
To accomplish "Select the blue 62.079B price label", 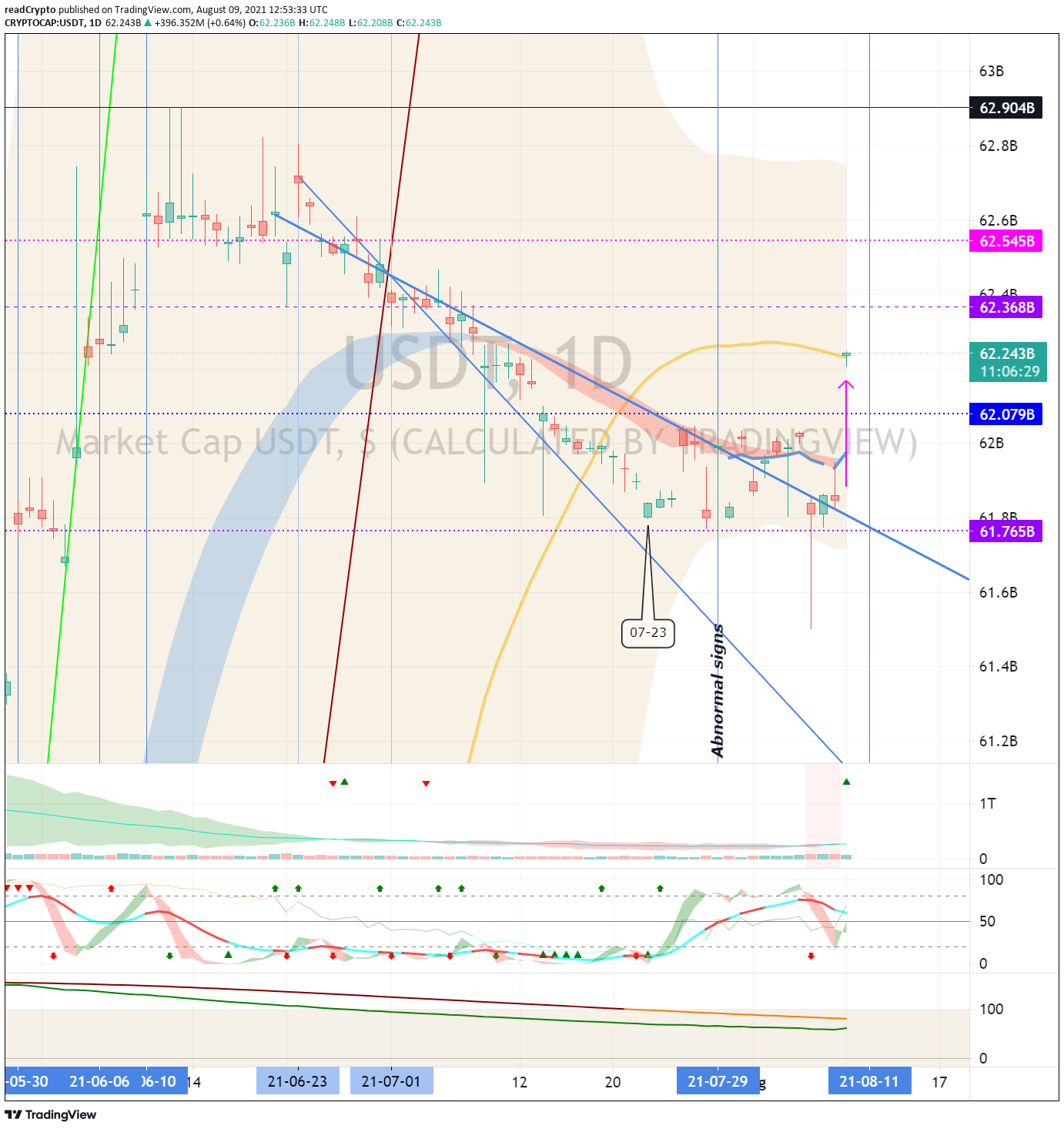I will tap(1005, 414).
